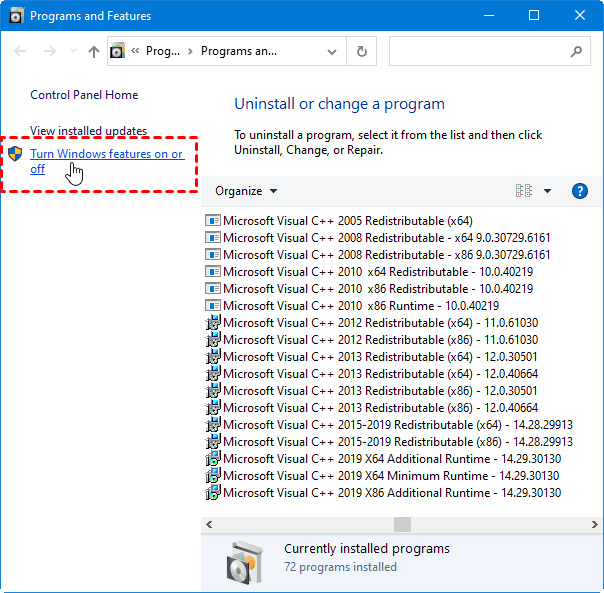This screenshot has height=593, width=604.
Task: Click icon of 2013 Redistributable (x86) 12.0.40664
Action: [x=213, y=407]
